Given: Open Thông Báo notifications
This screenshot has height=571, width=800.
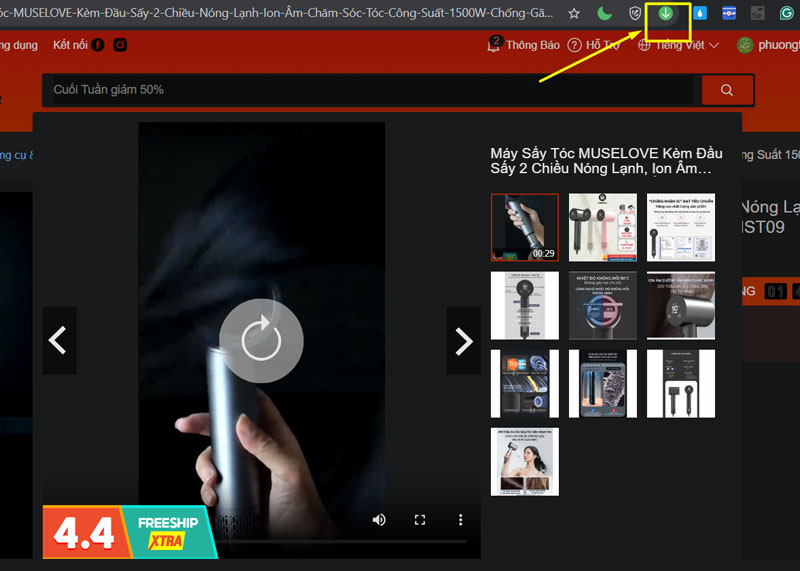Looking at the screenshot, I should 523,45.
